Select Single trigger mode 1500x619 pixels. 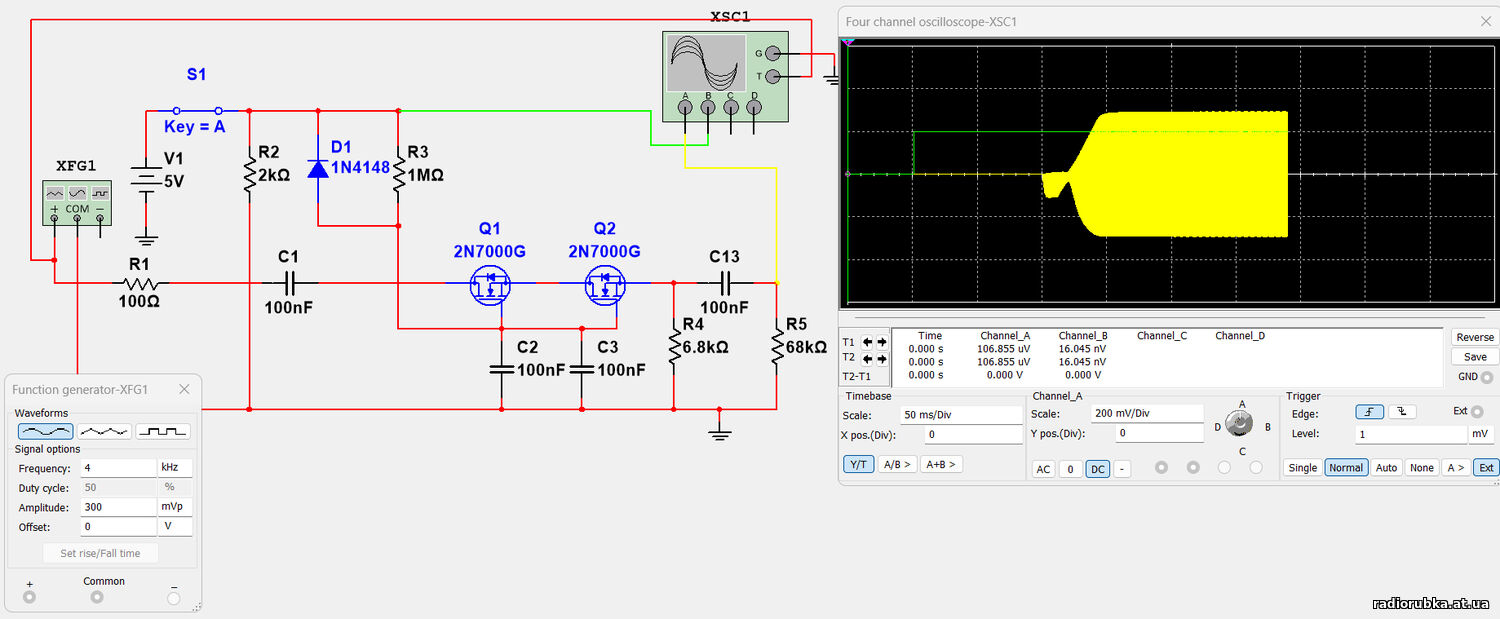[1302, 467]
